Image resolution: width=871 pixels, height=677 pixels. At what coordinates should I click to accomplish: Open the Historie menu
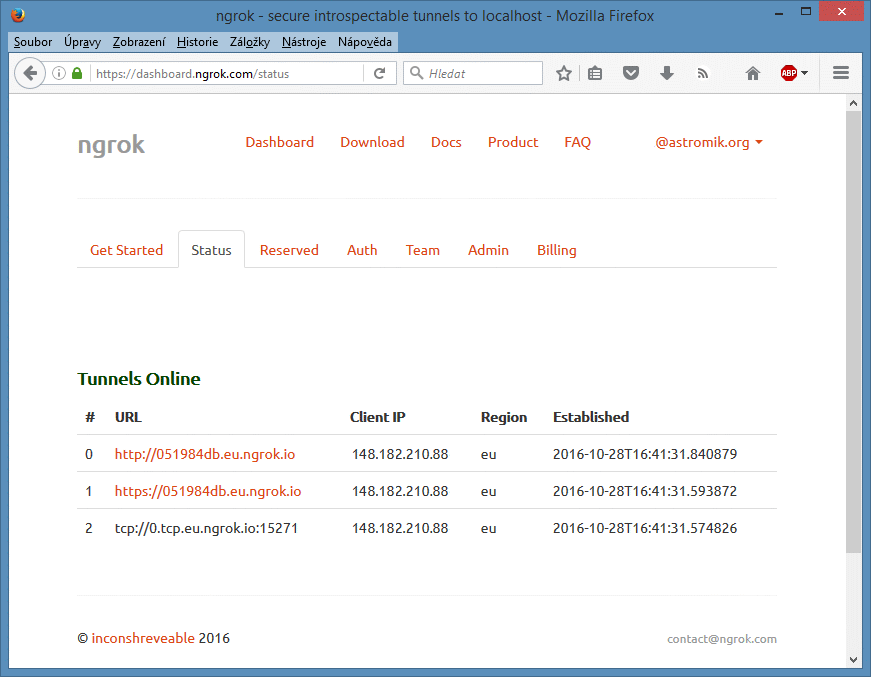pos(197,42)
